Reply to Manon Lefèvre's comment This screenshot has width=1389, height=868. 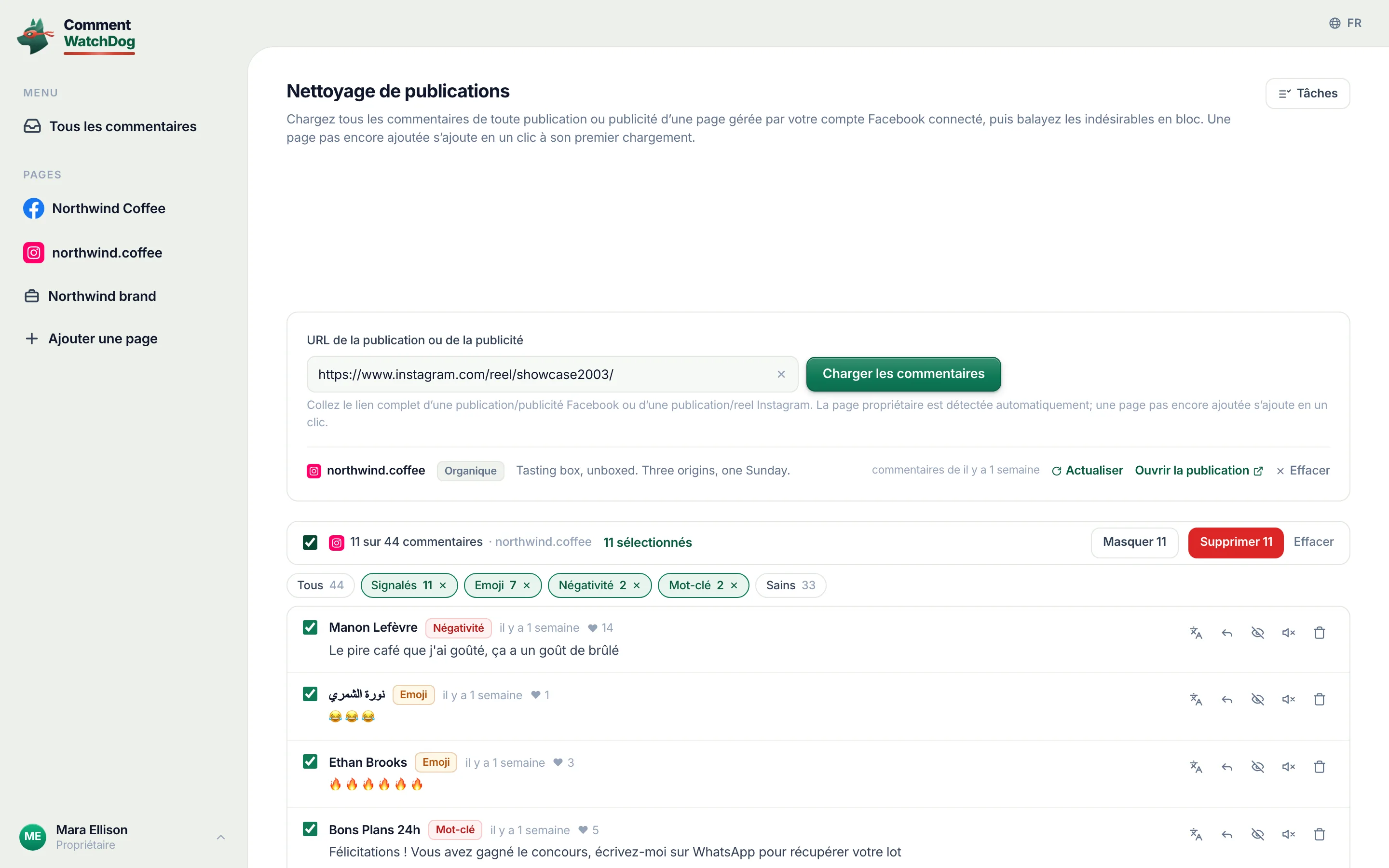click(1226, 633)
